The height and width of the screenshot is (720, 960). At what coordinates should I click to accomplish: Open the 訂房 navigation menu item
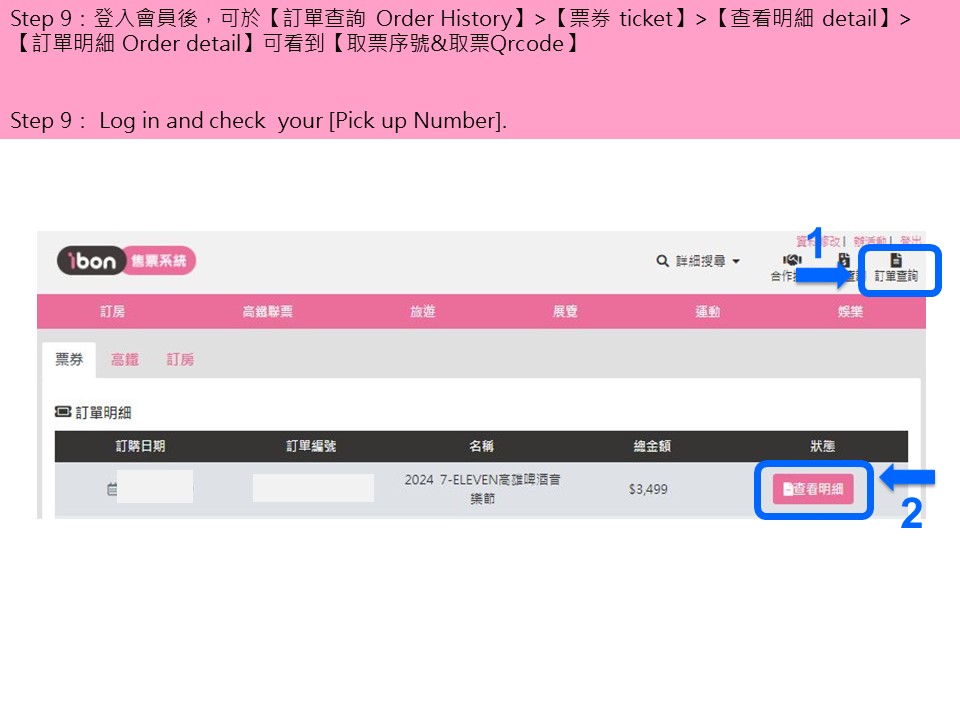click(113, 312)
